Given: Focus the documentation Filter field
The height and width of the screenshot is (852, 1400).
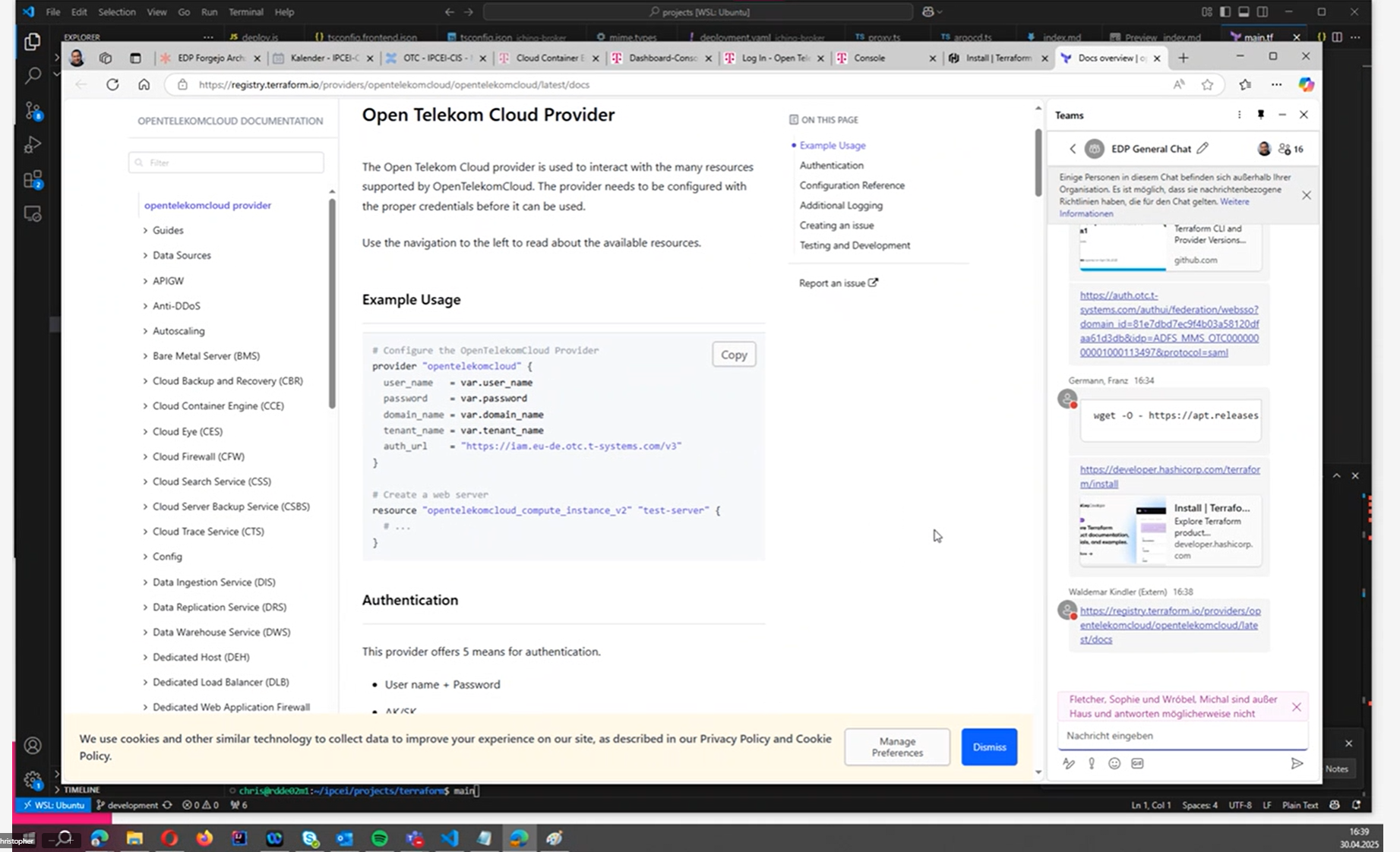Looking at the screenshot, I should pos(226,163).
